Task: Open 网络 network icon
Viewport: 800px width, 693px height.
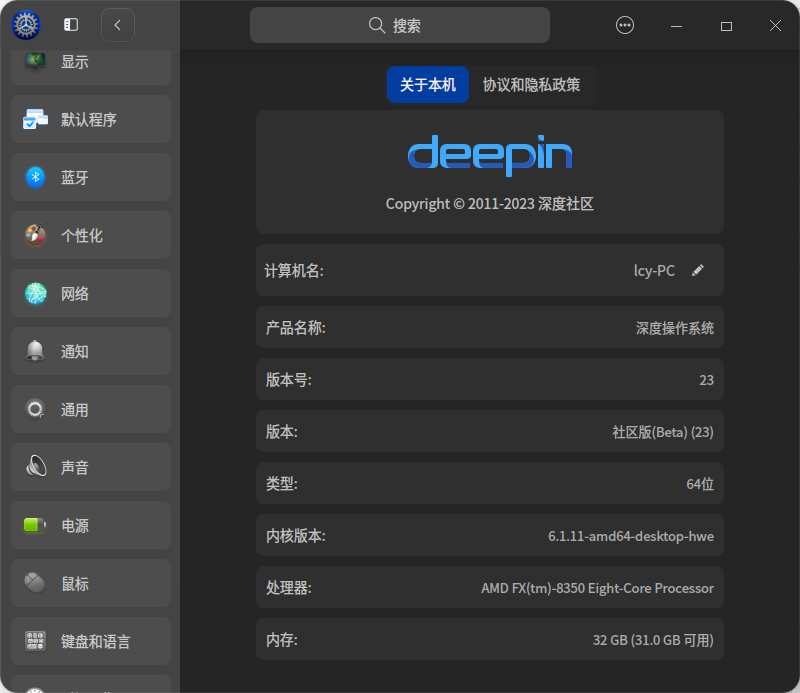Action: tap(35, 293)
